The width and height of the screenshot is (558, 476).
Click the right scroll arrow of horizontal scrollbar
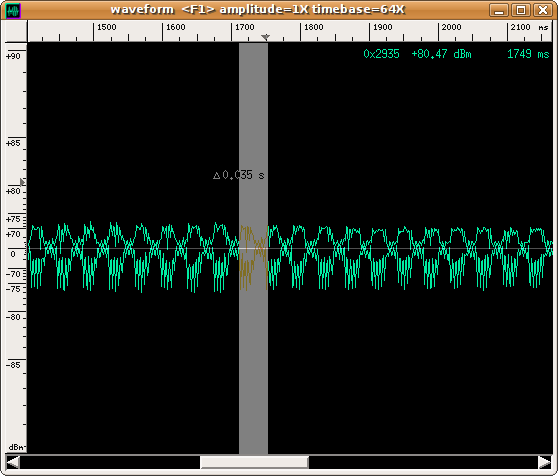coord(545,462)
